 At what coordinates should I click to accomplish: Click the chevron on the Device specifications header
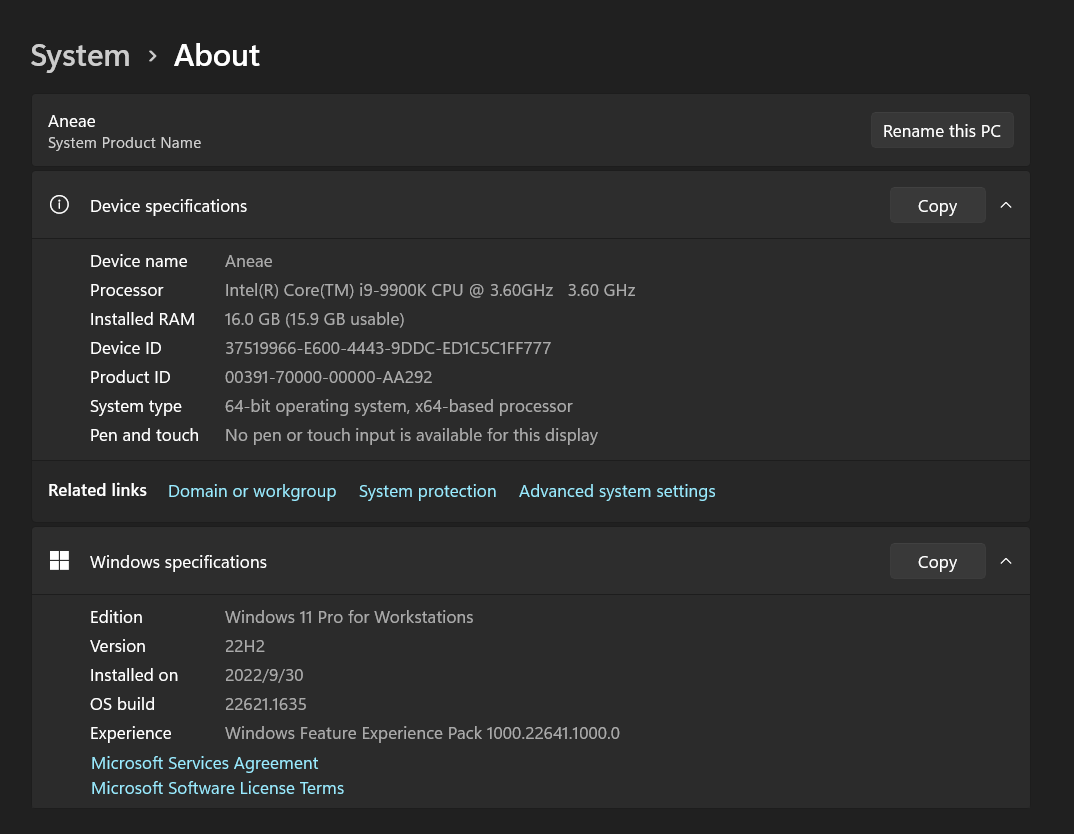point(1006,205)
